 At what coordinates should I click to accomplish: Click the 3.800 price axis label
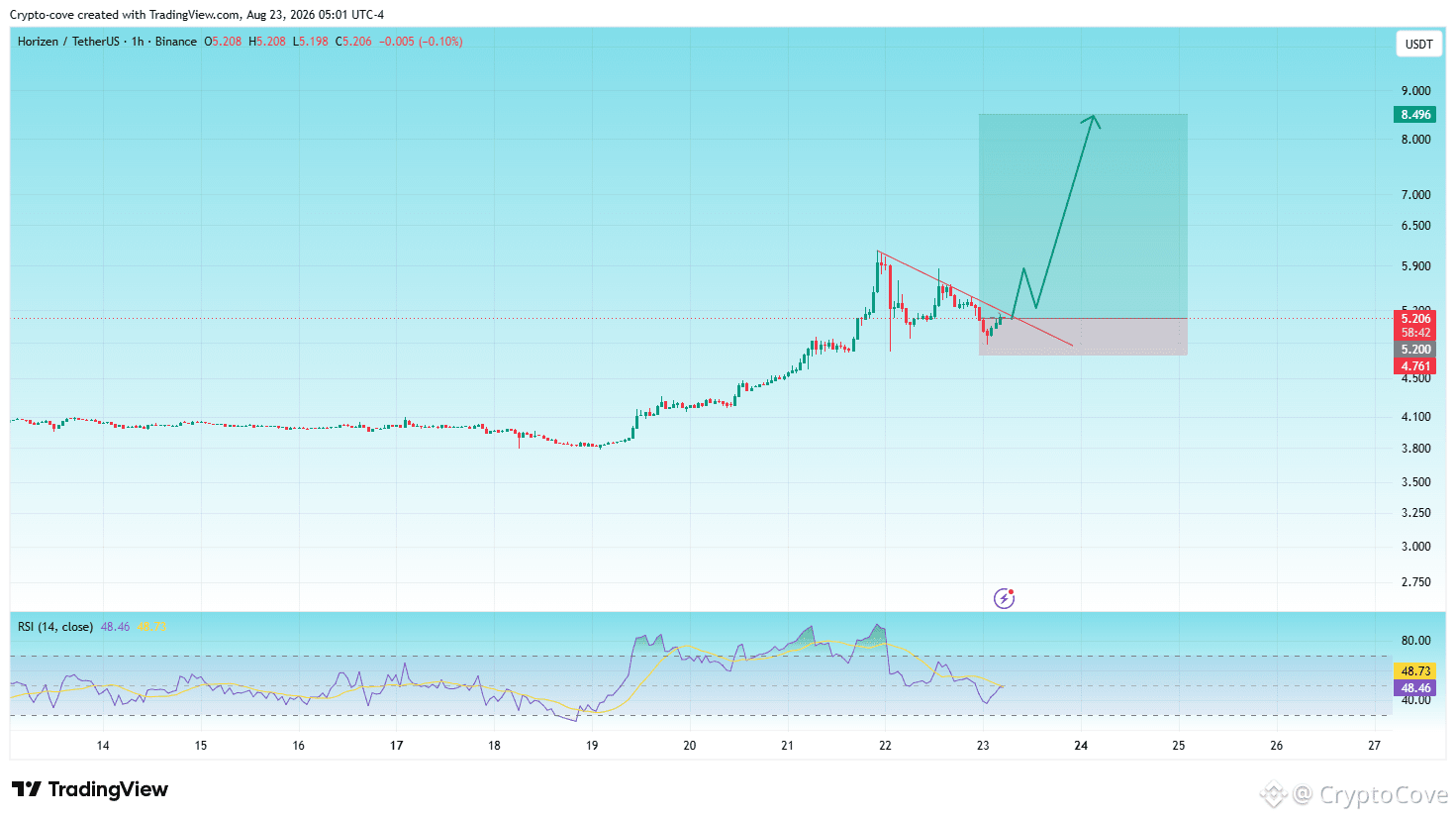click(1415, 449)
